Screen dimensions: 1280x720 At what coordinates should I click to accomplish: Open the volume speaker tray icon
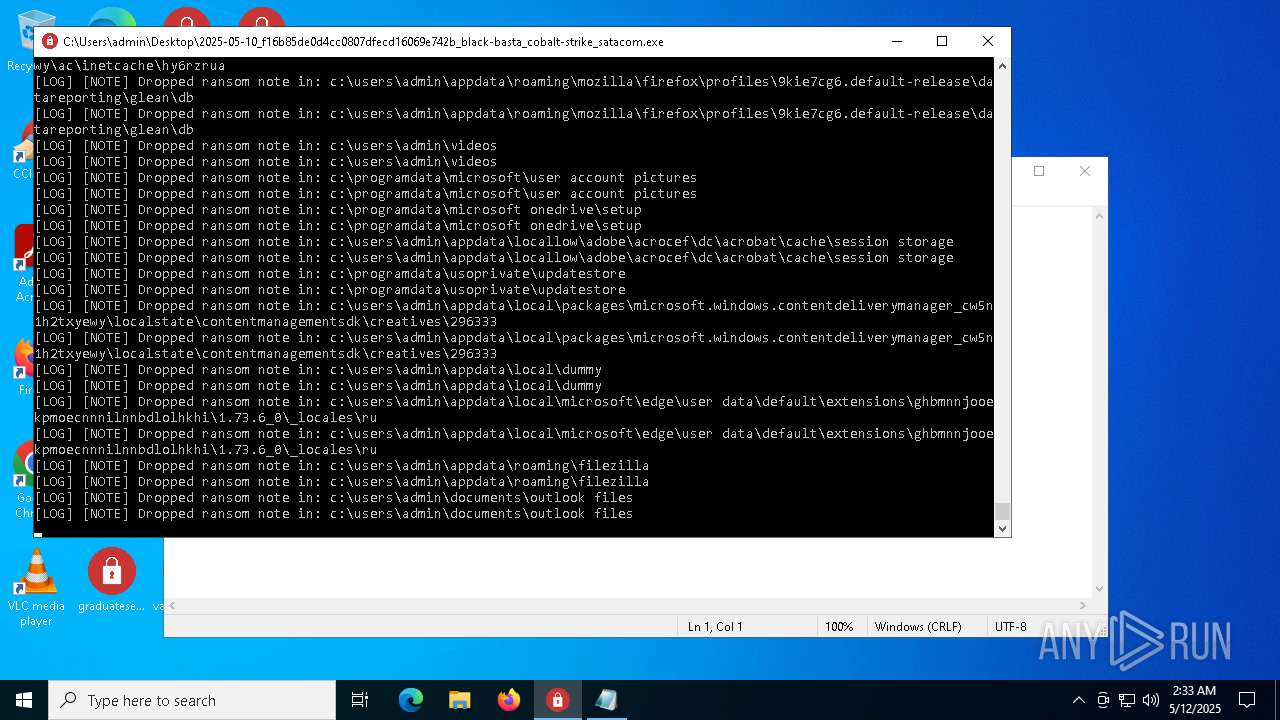point(1151,700)
